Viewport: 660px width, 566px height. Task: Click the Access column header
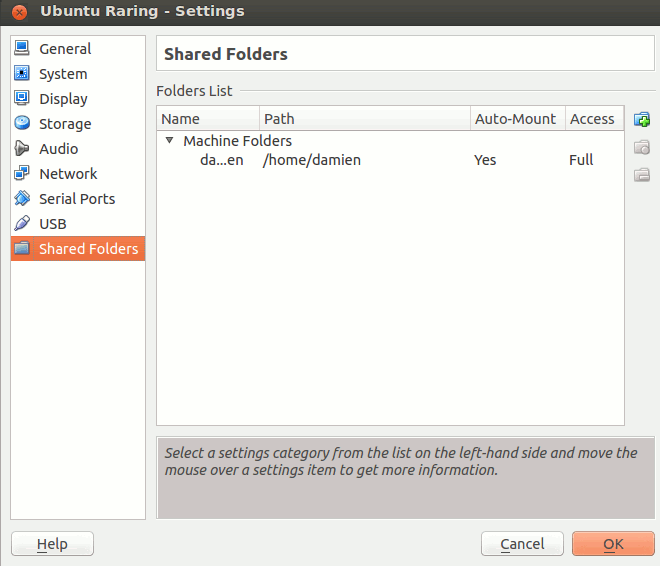[594, 119]
